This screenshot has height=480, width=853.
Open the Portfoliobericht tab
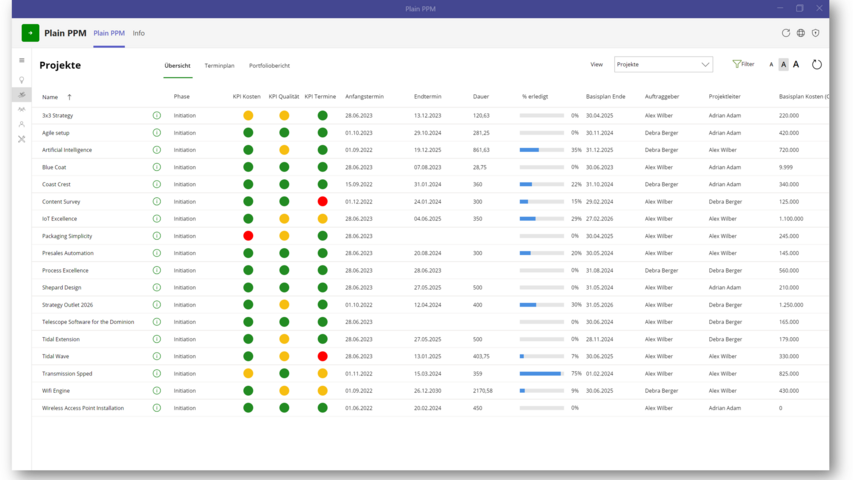pyautogui.click(x=269, y=66)
